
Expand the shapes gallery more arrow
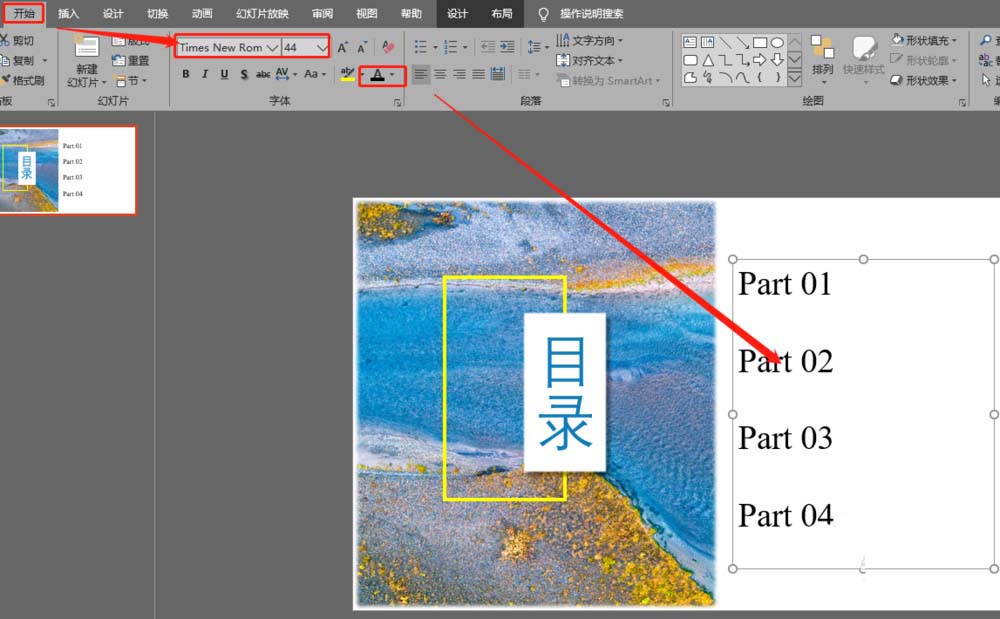click(x=795, y=78)
